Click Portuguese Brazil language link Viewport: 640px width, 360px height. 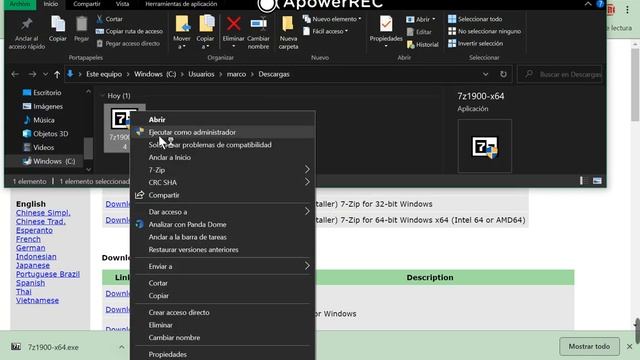click(48, 274)
